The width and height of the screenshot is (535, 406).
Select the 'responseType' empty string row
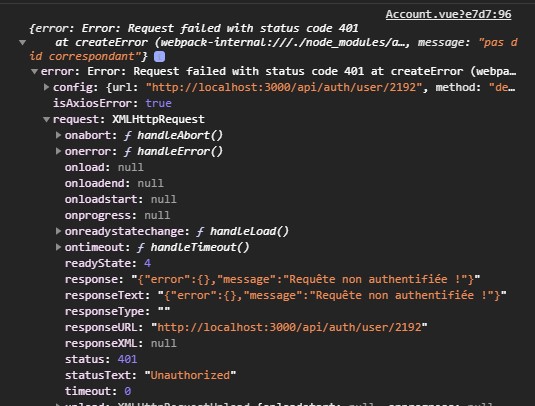pos(117,311)
